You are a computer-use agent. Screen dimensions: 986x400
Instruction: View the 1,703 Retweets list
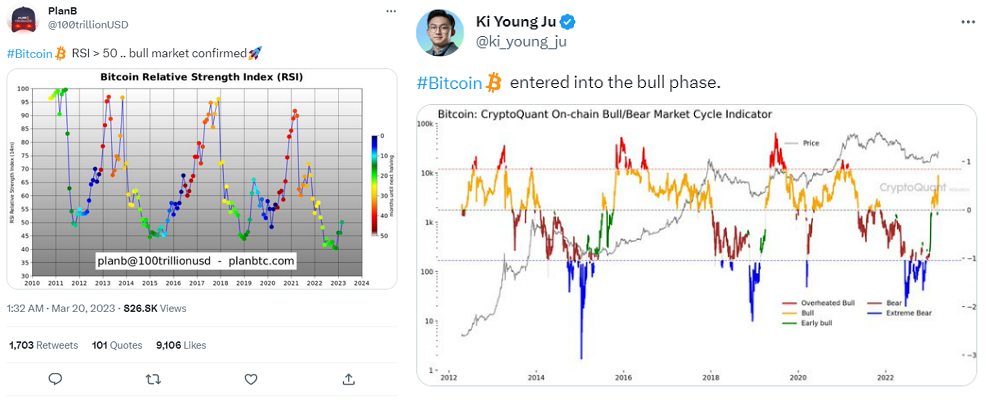click(x=43, y=345)
